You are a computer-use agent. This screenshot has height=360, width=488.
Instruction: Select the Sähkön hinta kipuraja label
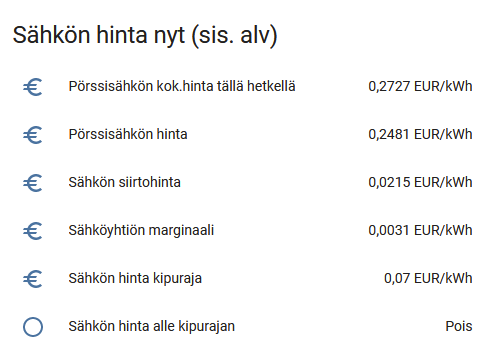[x=135, y=278]
